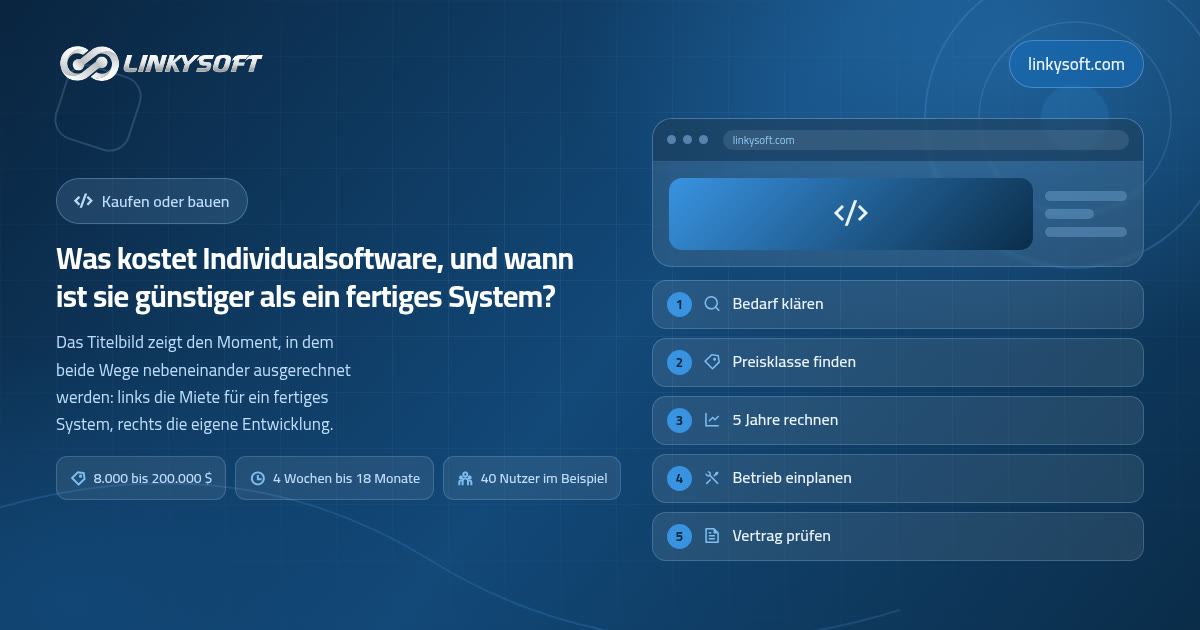Click the users icon beside 40 Nutzer
This screenshot has height=630, width=1200.
(x=465, y=478)
